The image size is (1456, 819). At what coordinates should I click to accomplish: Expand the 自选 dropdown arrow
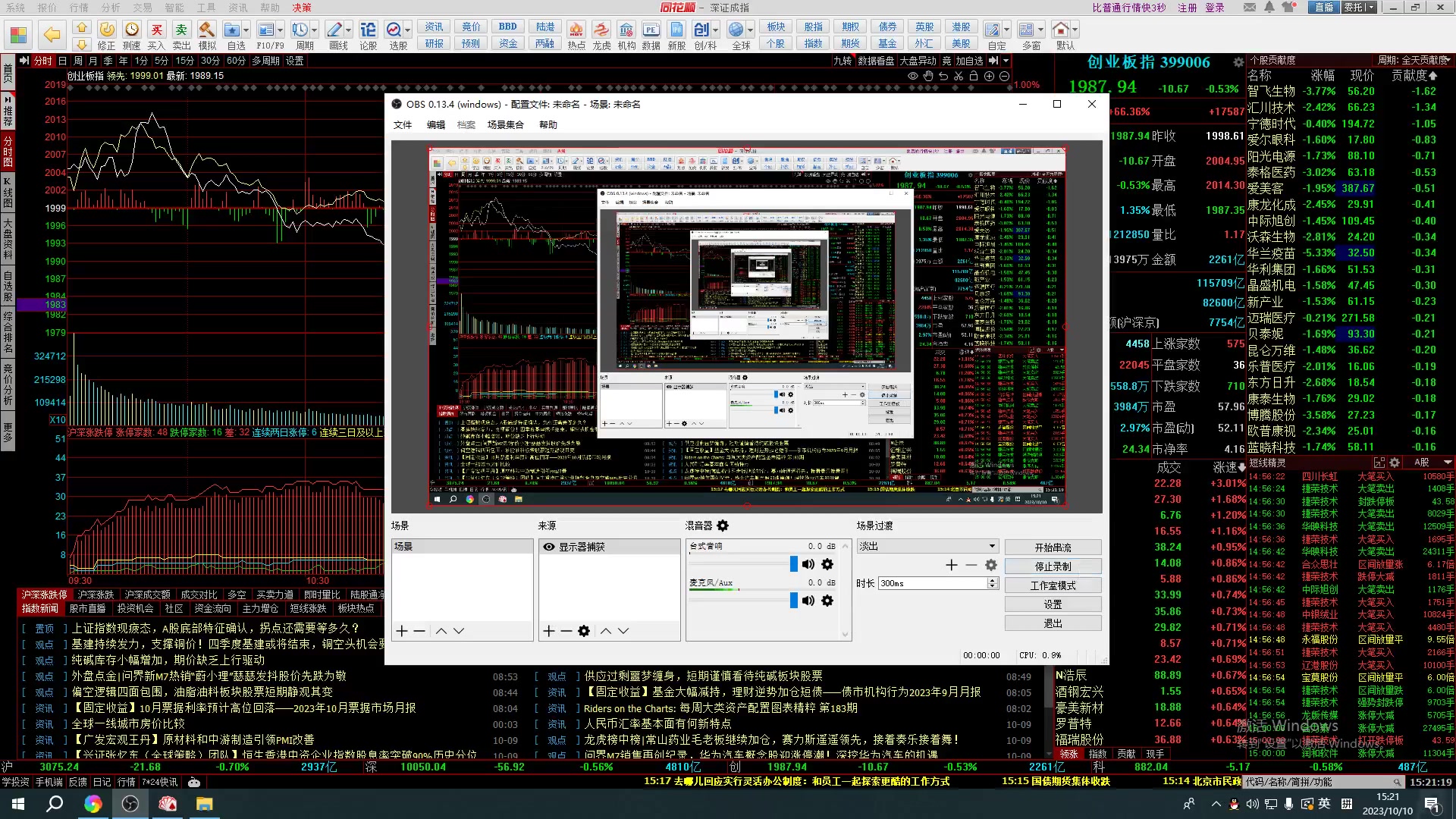tap(247, 30)
